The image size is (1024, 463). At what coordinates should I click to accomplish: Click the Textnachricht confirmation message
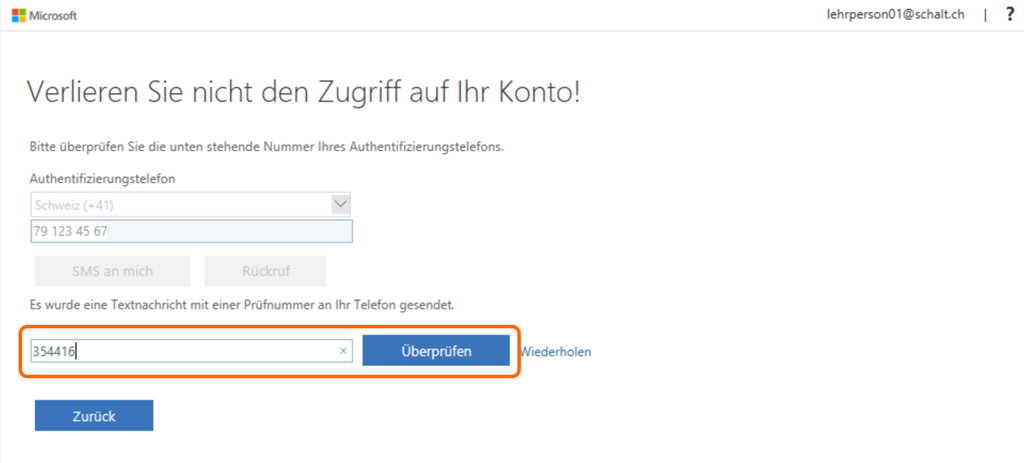tap(249, 303)
